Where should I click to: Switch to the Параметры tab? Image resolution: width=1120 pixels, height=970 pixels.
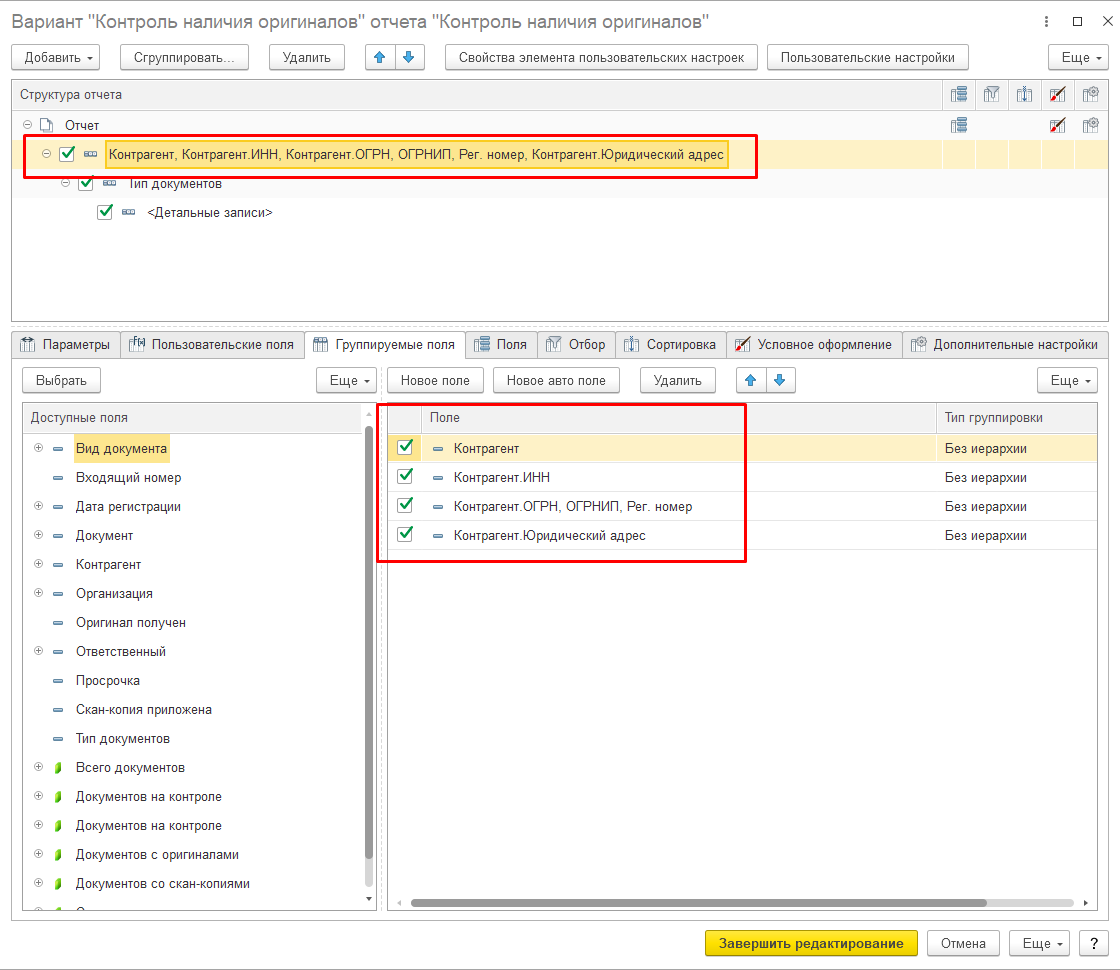pyautogui.click(x=66, y=344)
